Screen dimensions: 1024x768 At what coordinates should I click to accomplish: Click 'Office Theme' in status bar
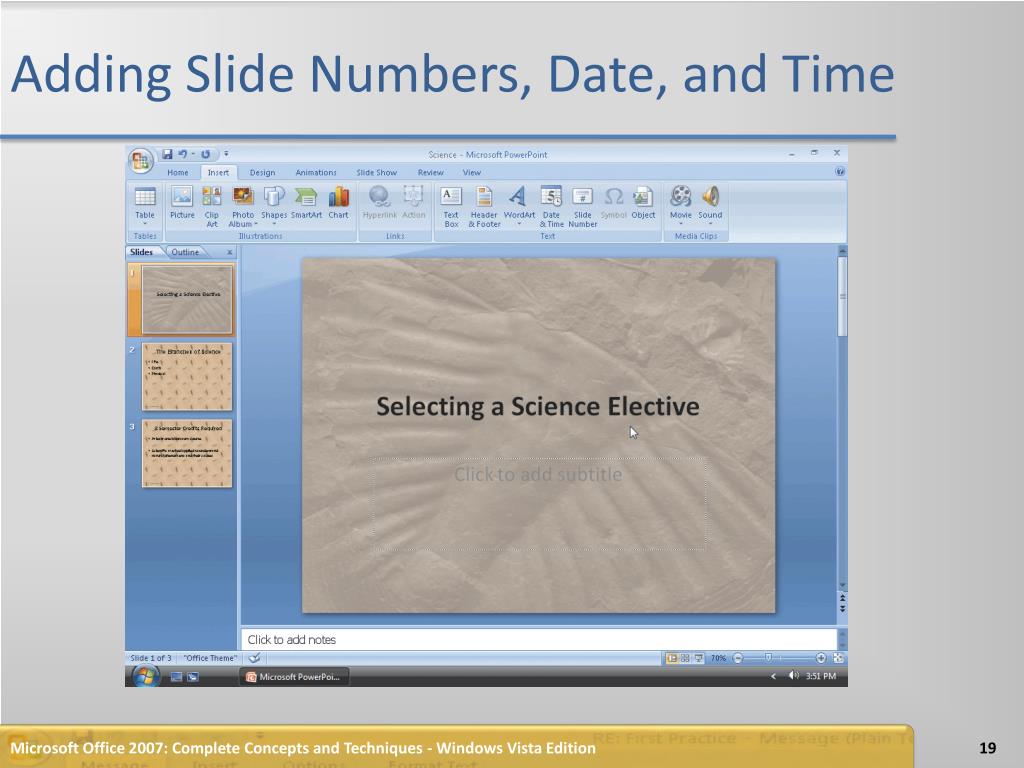[210, 658]
